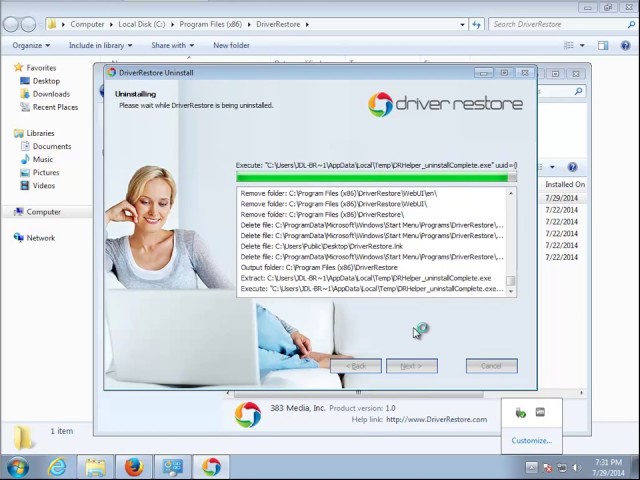Click the taskbar clock showing 7:31 PM
Viewport: 640px width, 480px height.
(608, 467)
